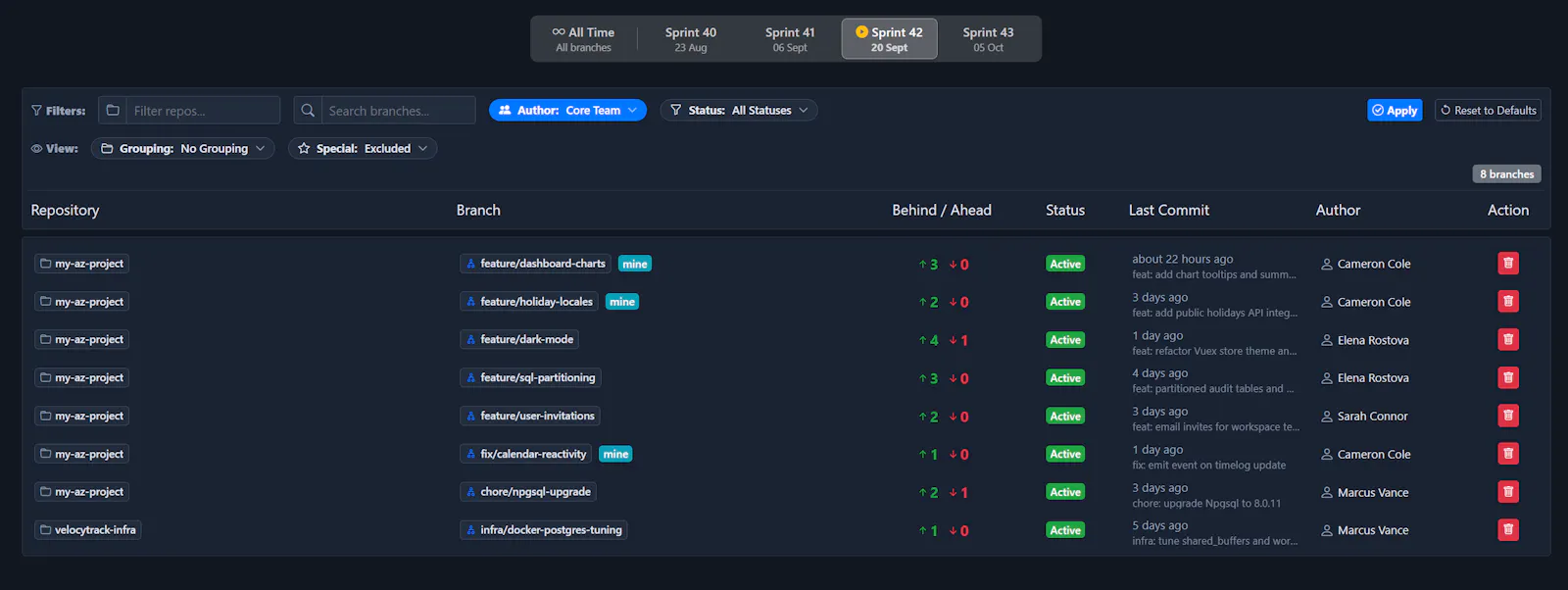
Task: Open the feature/sql-partitioning branch tag
Action: tap(530, 378)
